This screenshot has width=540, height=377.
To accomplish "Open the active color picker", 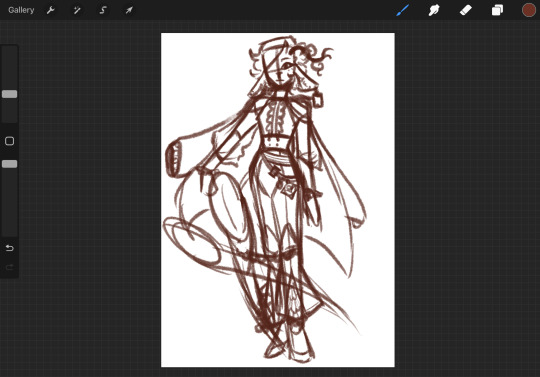I will coord(529,10).
